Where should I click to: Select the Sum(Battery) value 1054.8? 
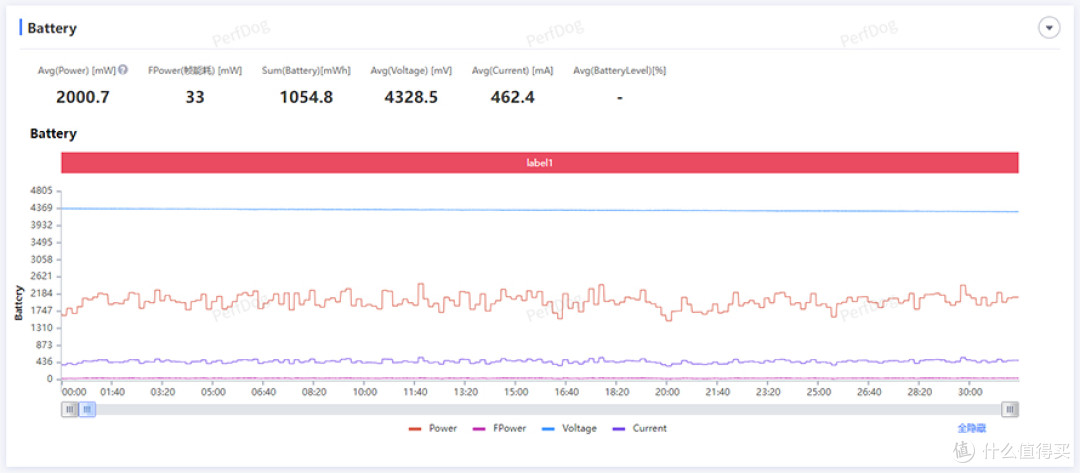(x=307, y=97)
